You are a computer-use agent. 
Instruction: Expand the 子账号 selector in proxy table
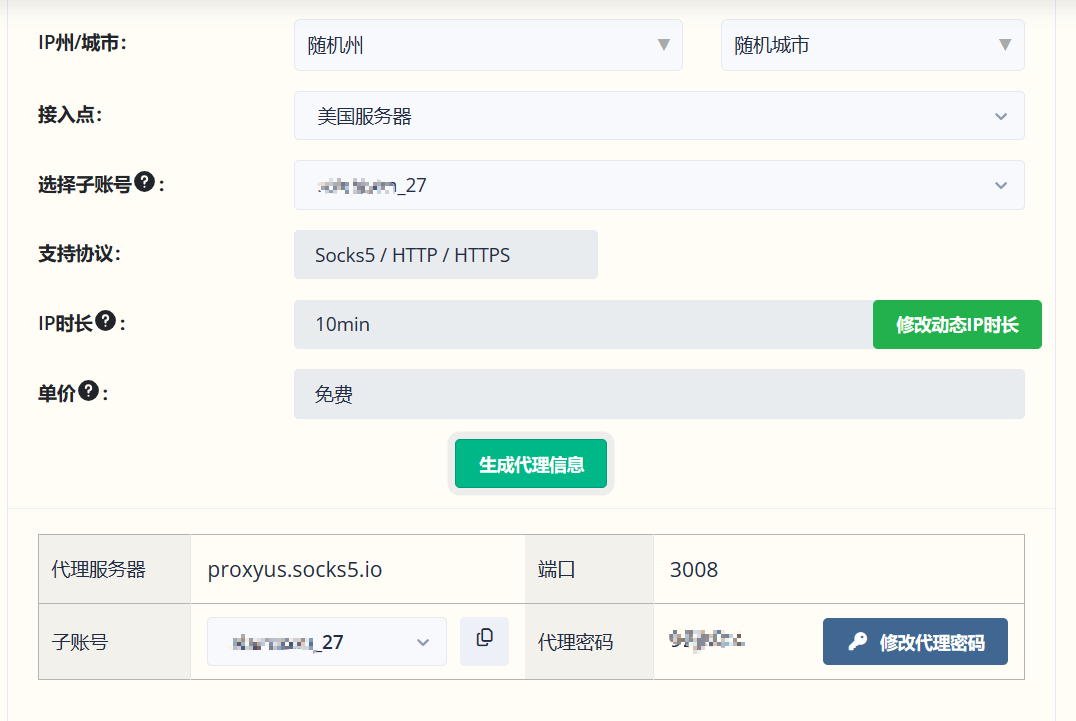click(x=326, y=642)
